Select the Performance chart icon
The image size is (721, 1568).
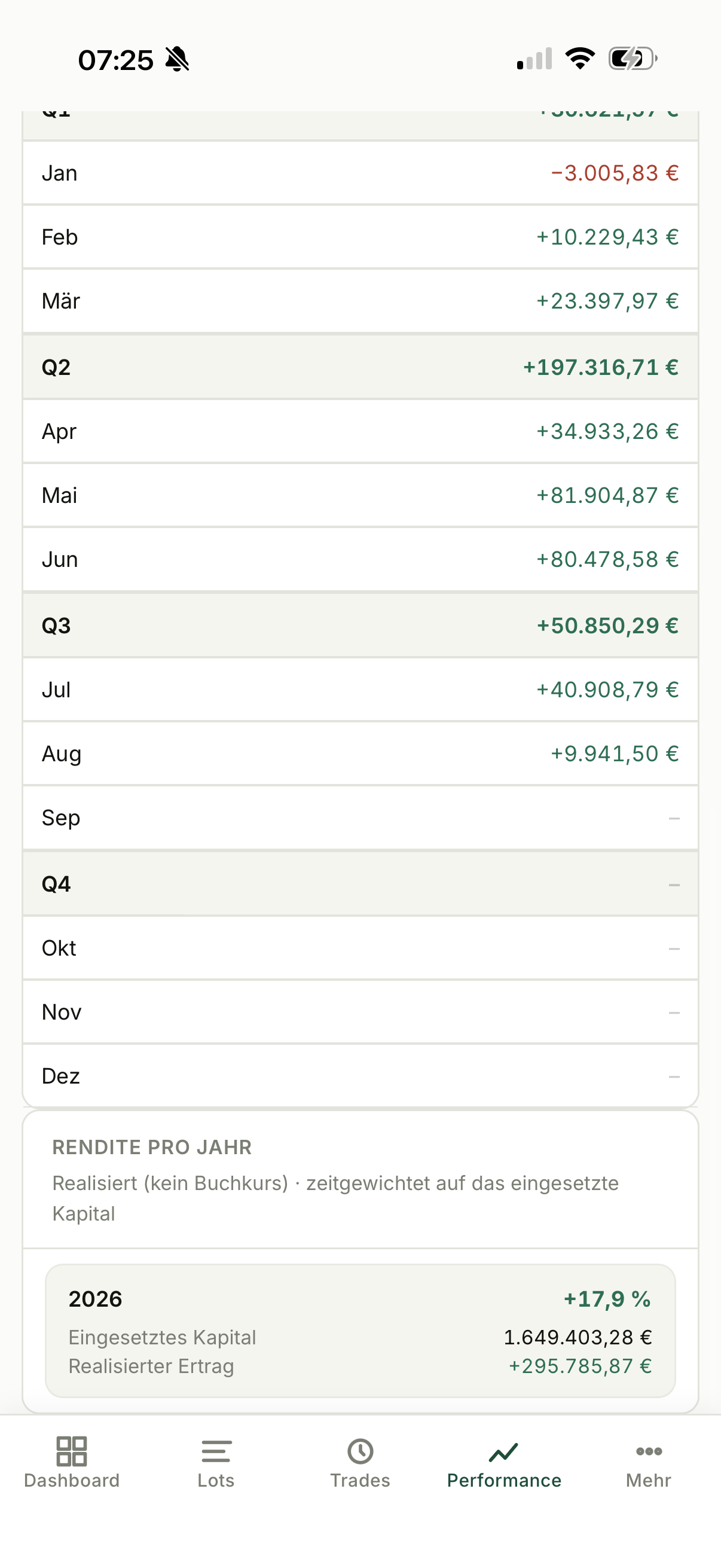click(x=504, y=1453)
